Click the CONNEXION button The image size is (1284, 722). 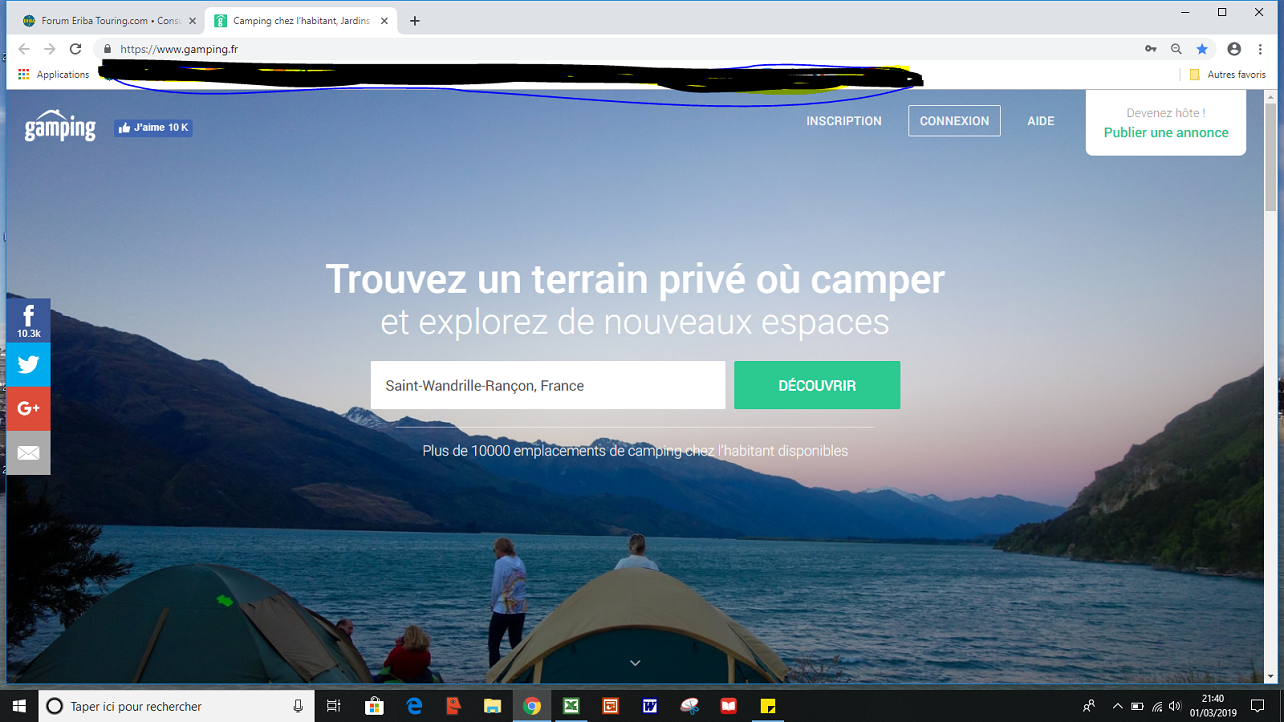point(954,121)
